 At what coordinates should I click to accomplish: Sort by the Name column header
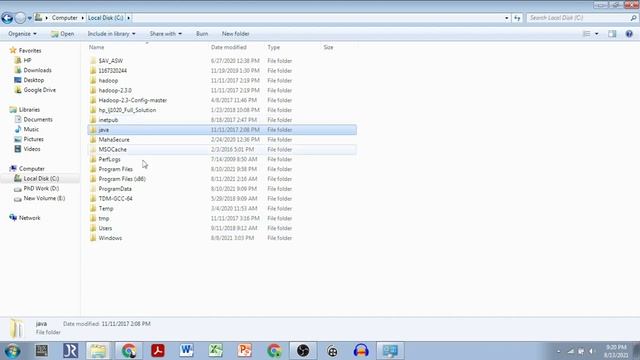(x=96, y=47)
